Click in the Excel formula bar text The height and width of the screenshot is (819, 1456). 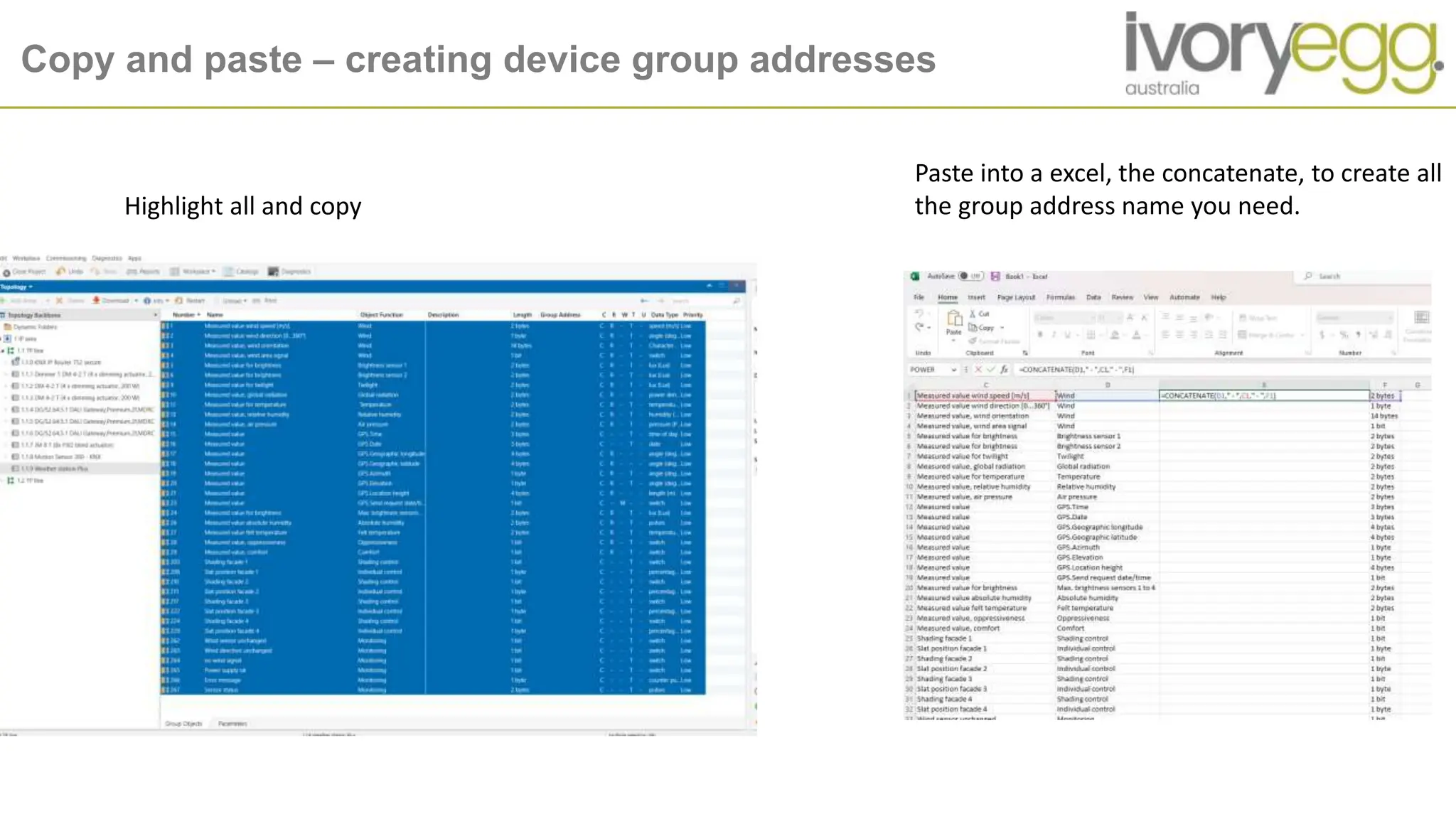(x=1076, y=370)
